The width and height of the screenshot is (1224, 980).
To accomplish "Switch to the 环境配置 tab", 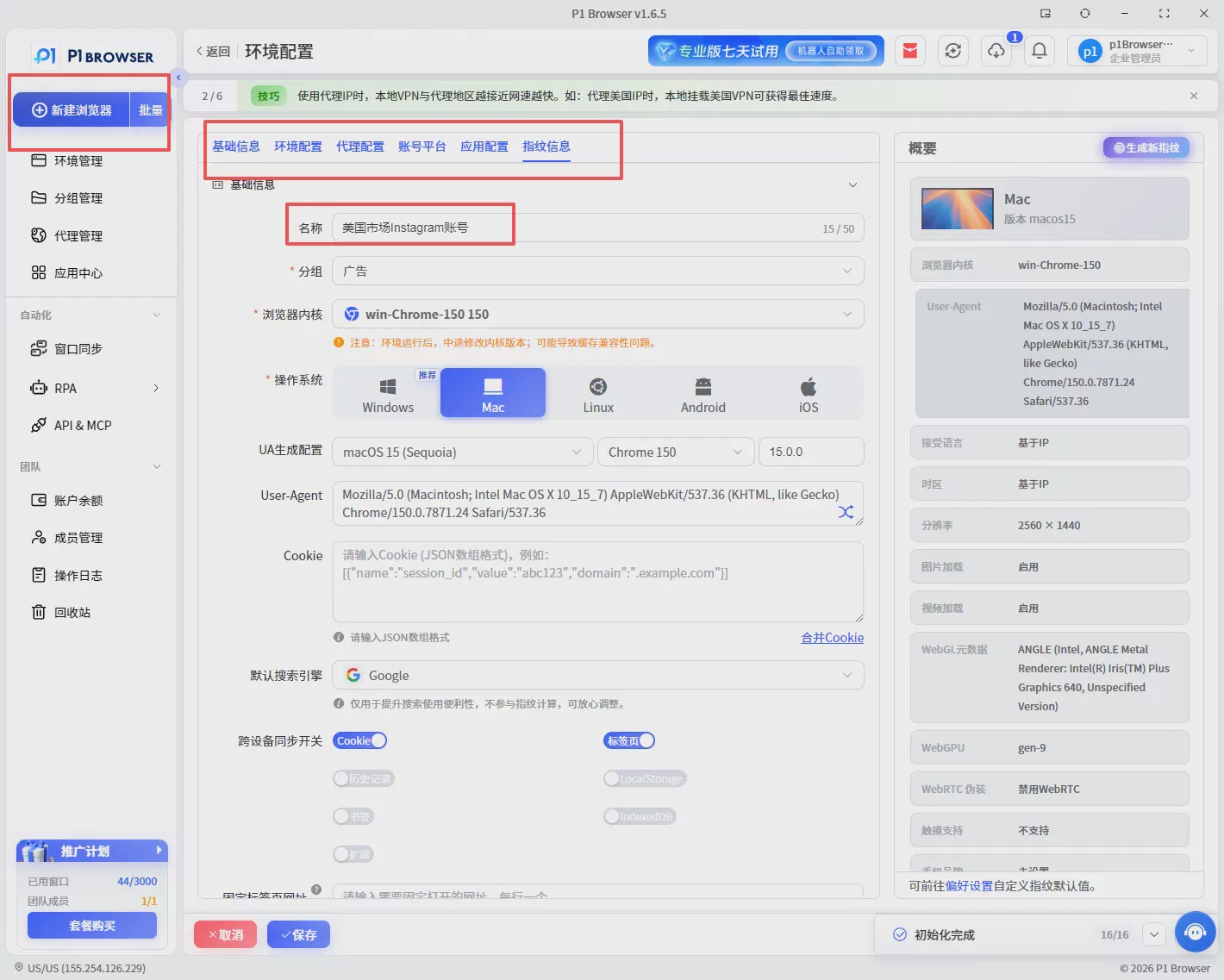I will pyautogui.click(x=298, y=147).
